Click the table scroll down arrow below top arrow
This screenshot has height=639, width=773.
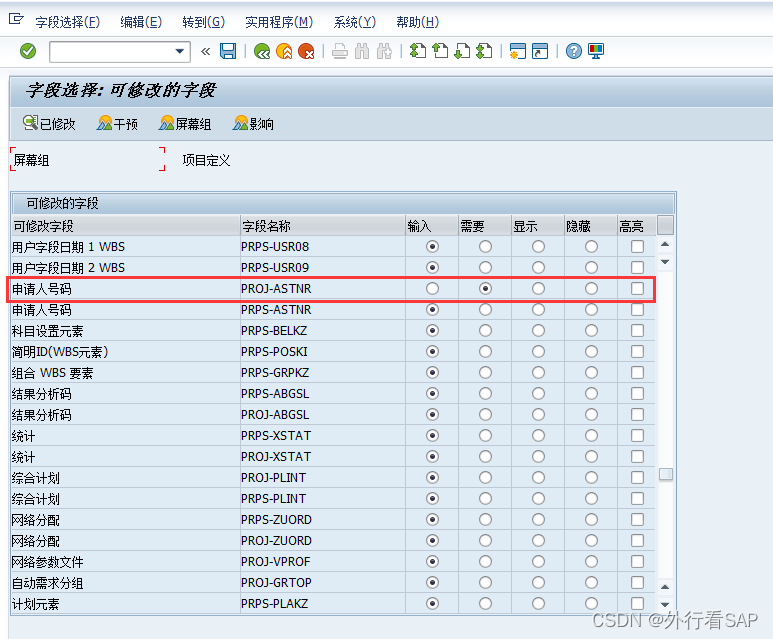click(665, 262)
